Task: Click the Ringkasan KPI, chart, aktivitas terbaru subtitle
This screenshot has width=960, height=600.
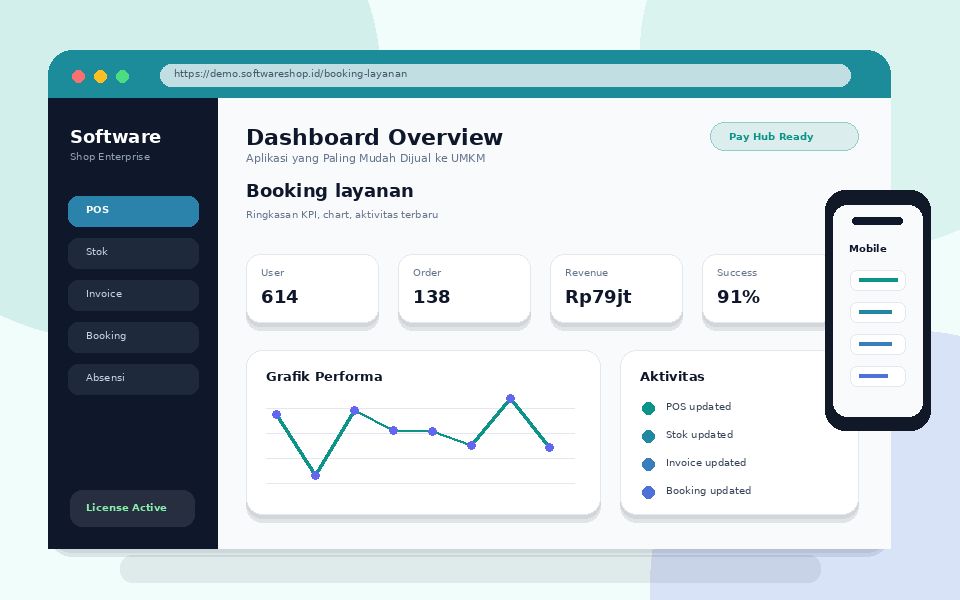Action: point(342,215)
